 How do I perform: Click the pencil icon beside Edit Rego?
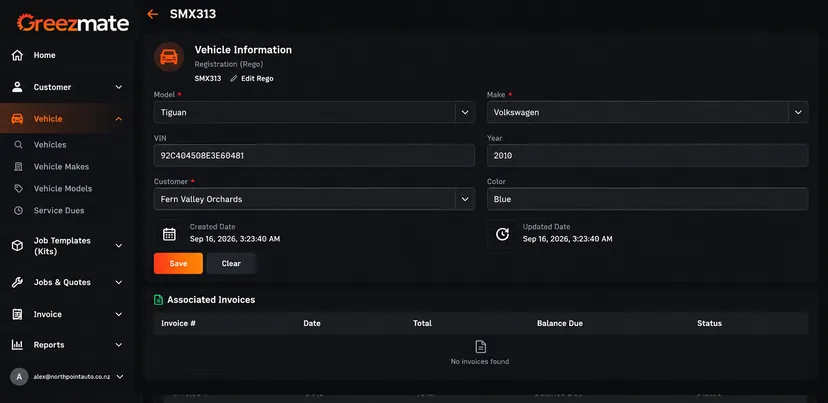point(234,78)
